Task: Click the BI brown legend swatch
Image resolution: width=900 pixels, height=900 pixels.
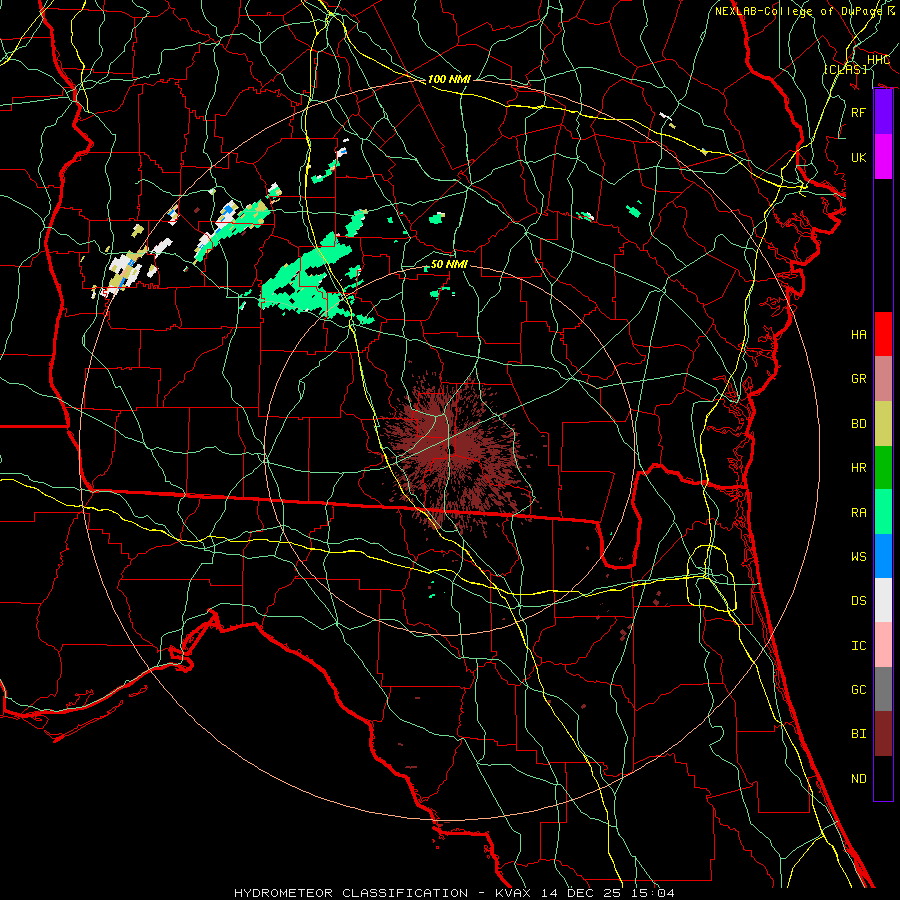Action: tap(883, 734)
